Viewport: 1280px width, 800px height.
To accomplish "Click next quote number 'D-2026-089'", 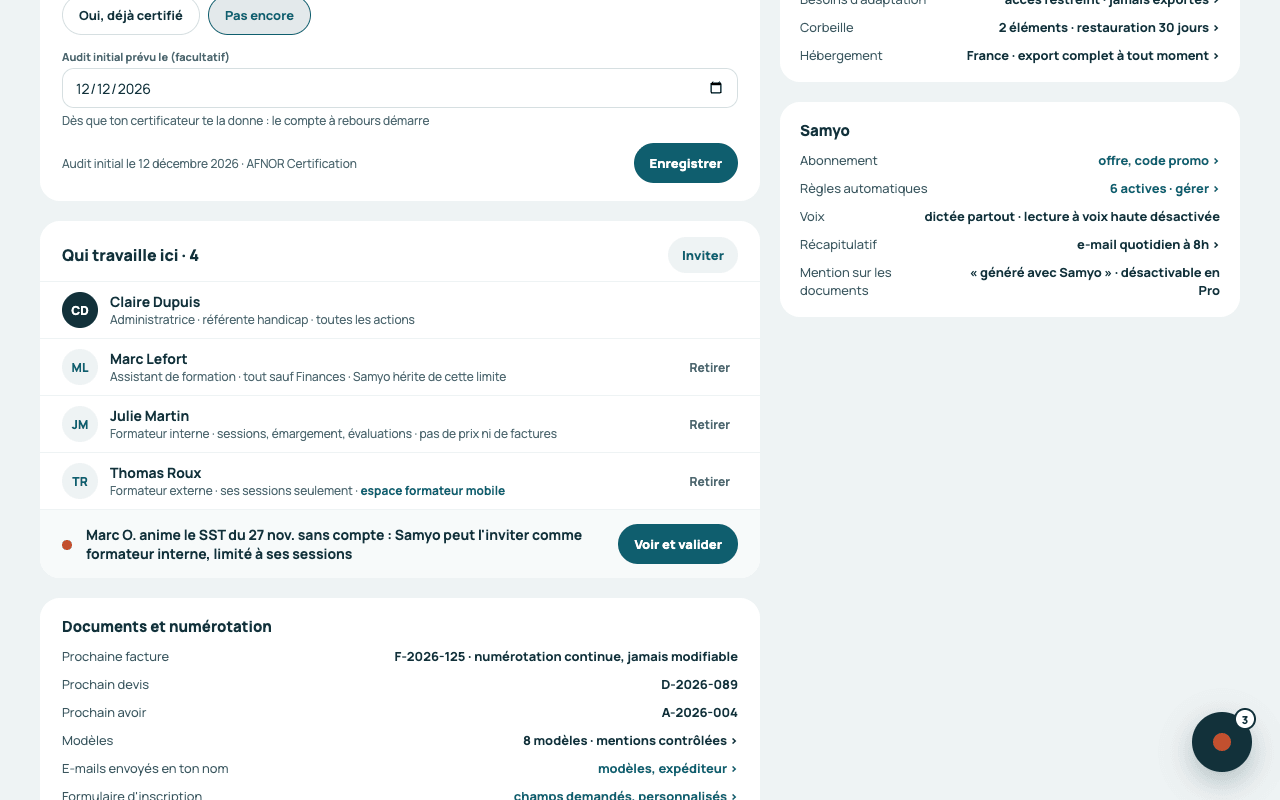I will (699, 685).
